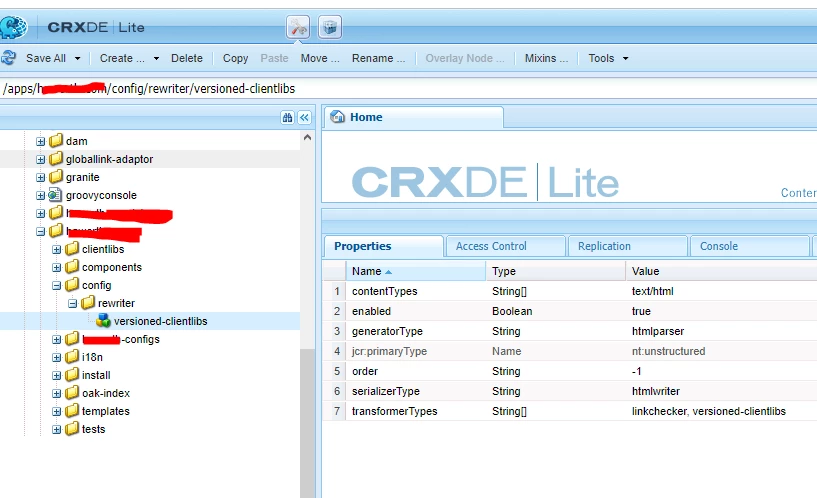817x498 pixels.
Task: Expand the dam folder node
Action: pos(41,141)
